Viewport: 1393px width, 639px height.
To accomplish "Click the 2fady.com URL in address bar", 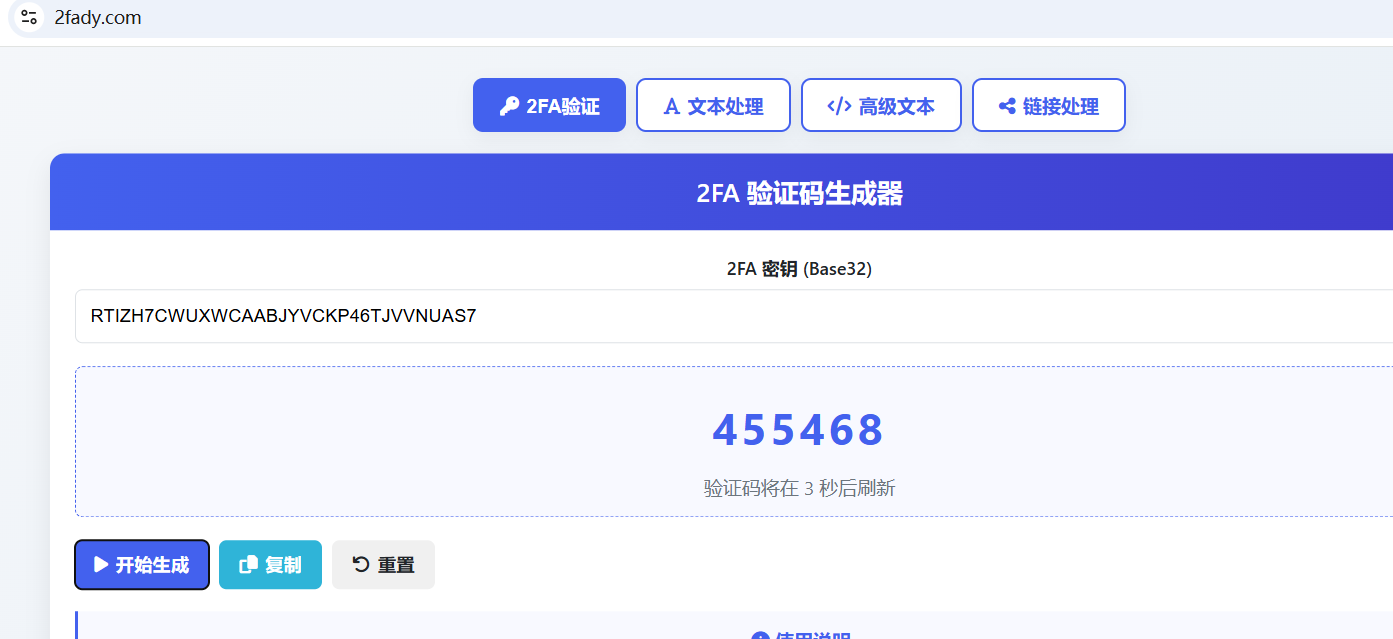I will click(x=98, y=18).
